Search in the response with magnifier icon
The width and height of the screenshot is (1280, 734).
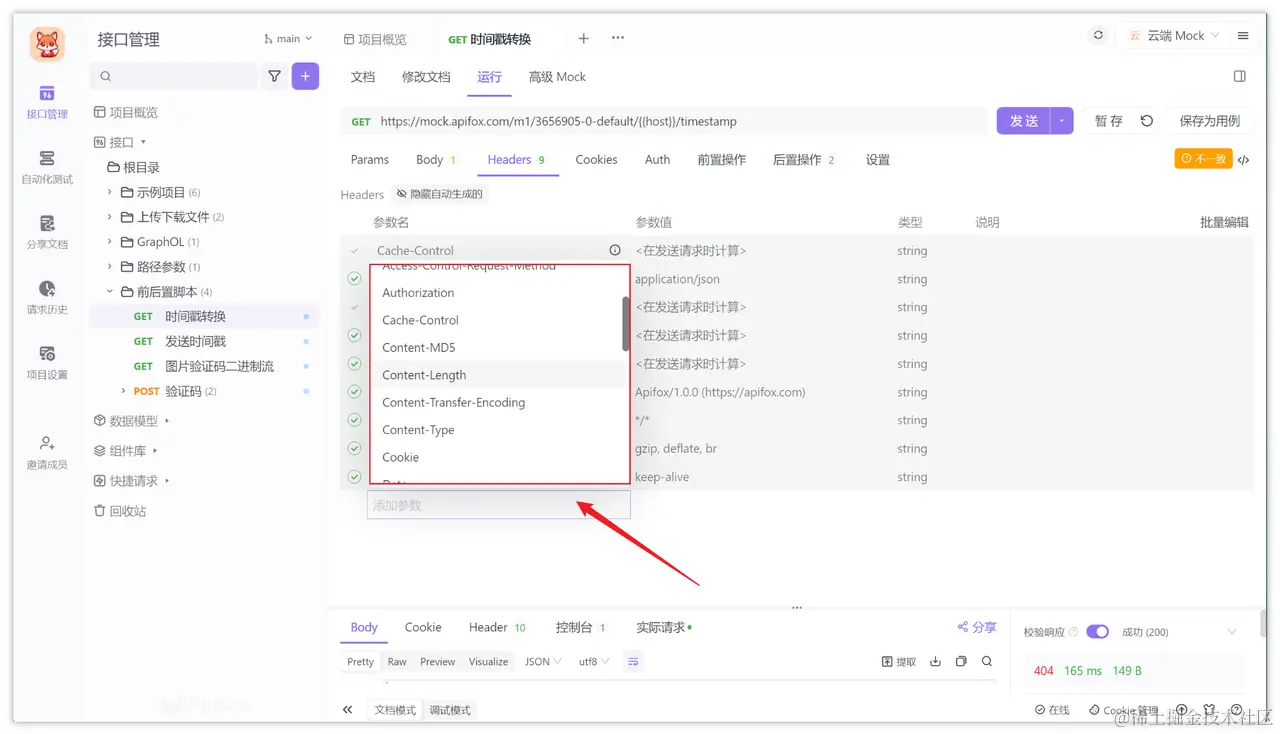[x=987, y=661]
